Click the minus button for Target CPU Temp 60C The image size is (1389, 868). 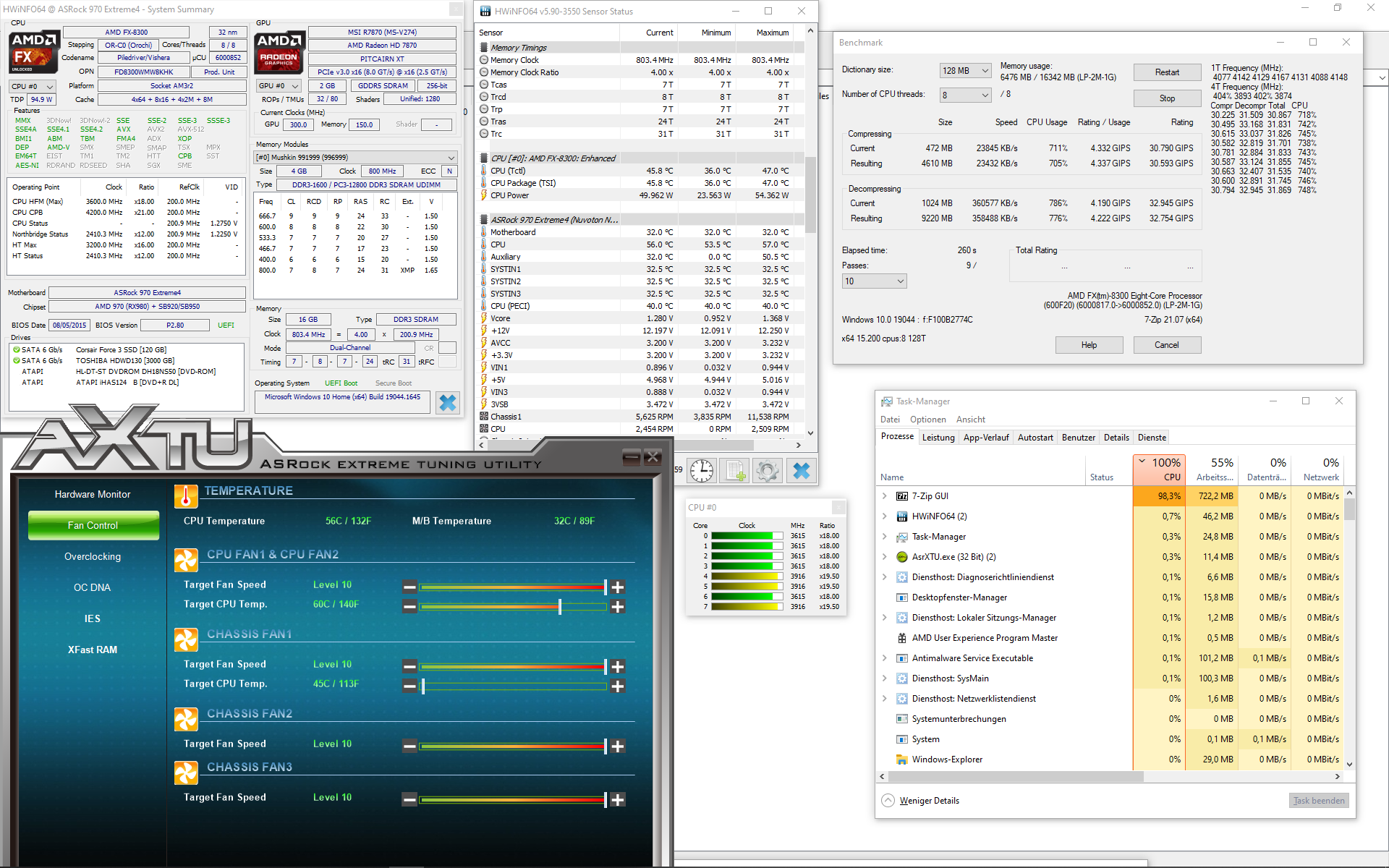[x=409, y=607]
